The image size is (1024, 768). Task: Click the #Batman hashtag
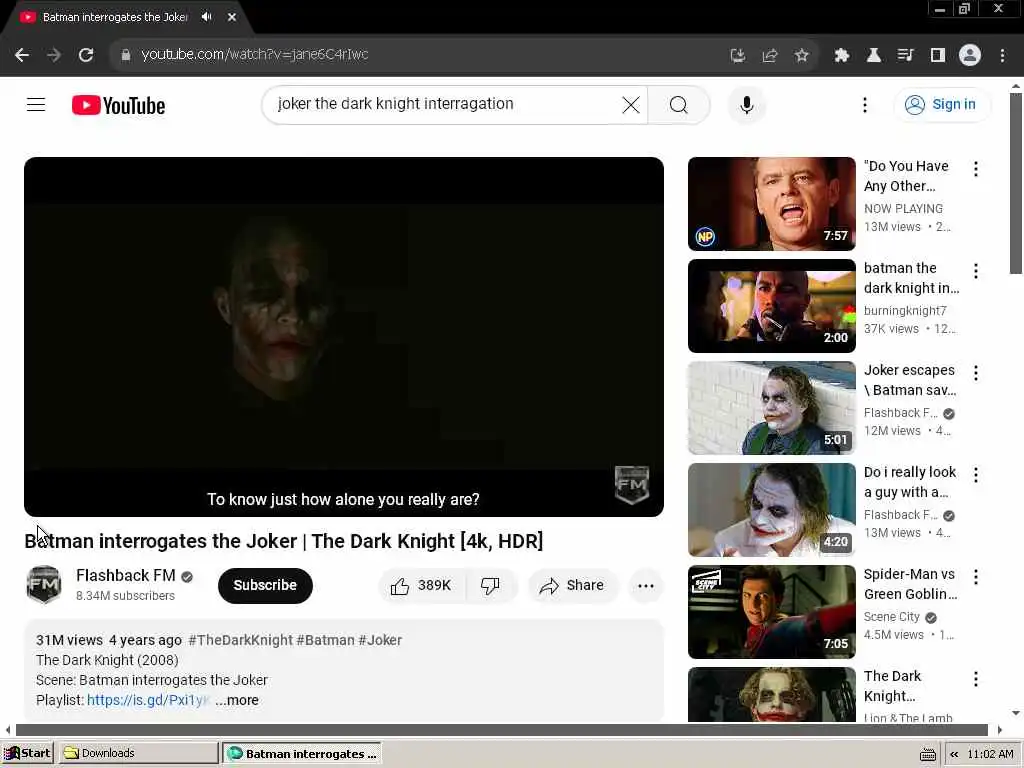pos(325,640)
